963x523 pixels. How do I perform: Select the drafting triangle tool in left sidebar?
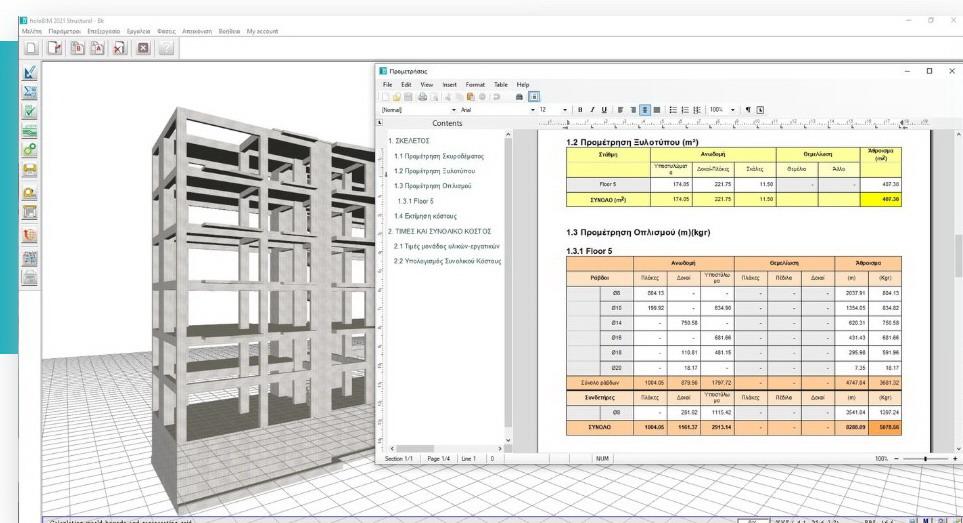coord(30,73)
